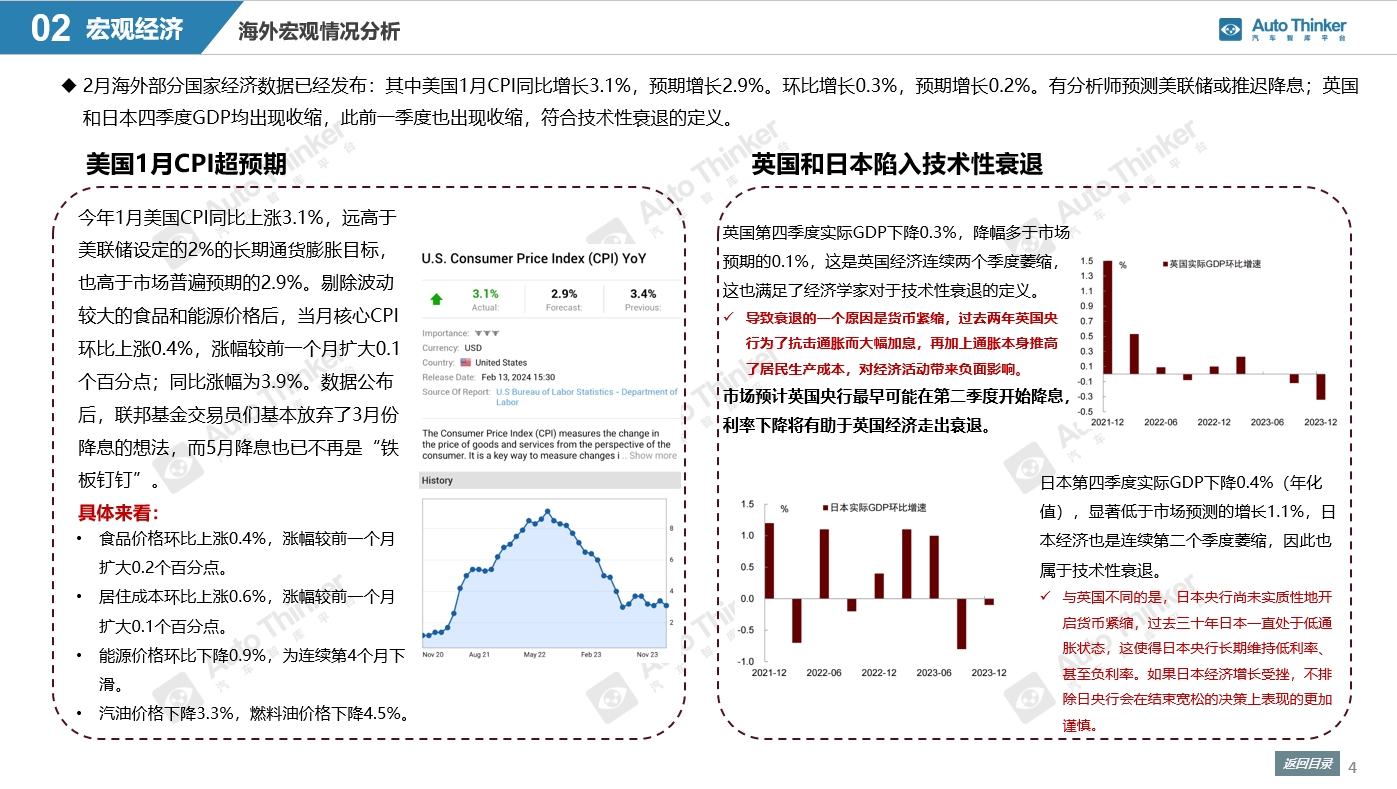1397x789 pixels.
Task: Click the Importance rating stars
Action: 486,333
